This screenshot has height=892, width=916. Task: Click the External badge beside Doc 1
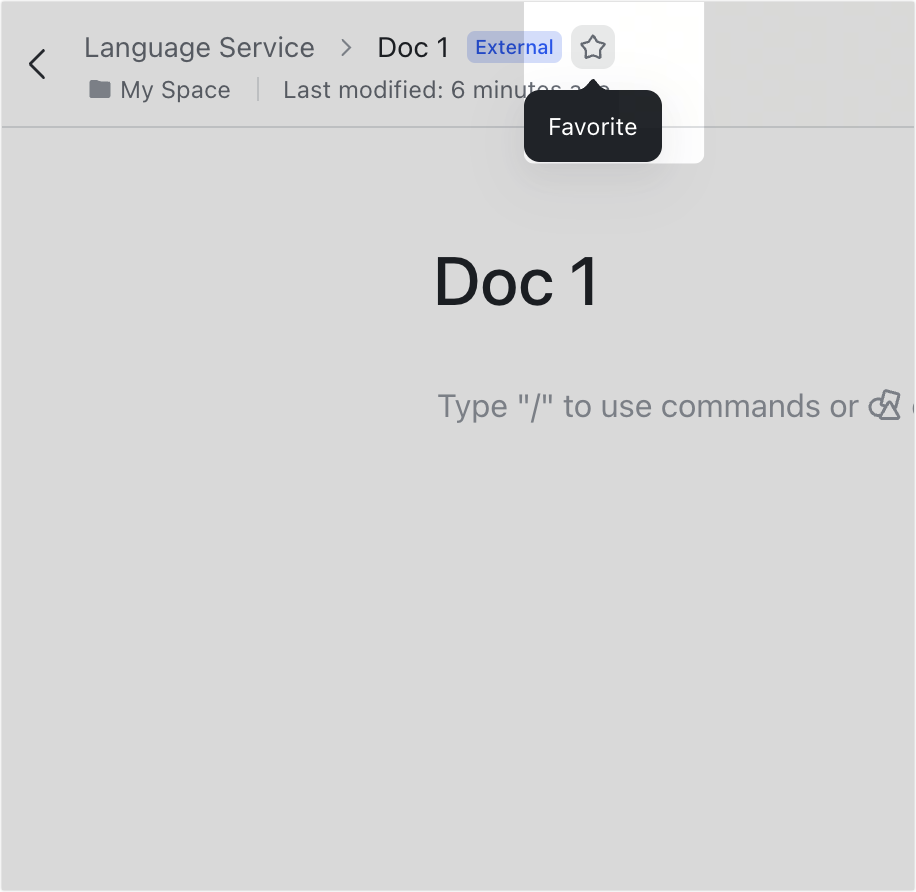tap(514, 47)
